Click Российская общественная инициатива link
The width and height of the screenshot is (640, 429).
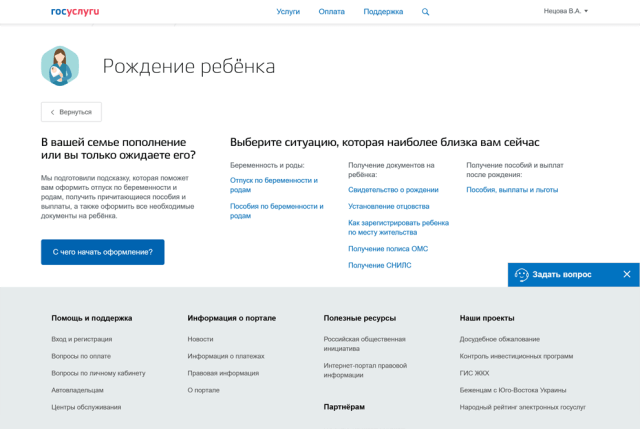tap(364, 344)
